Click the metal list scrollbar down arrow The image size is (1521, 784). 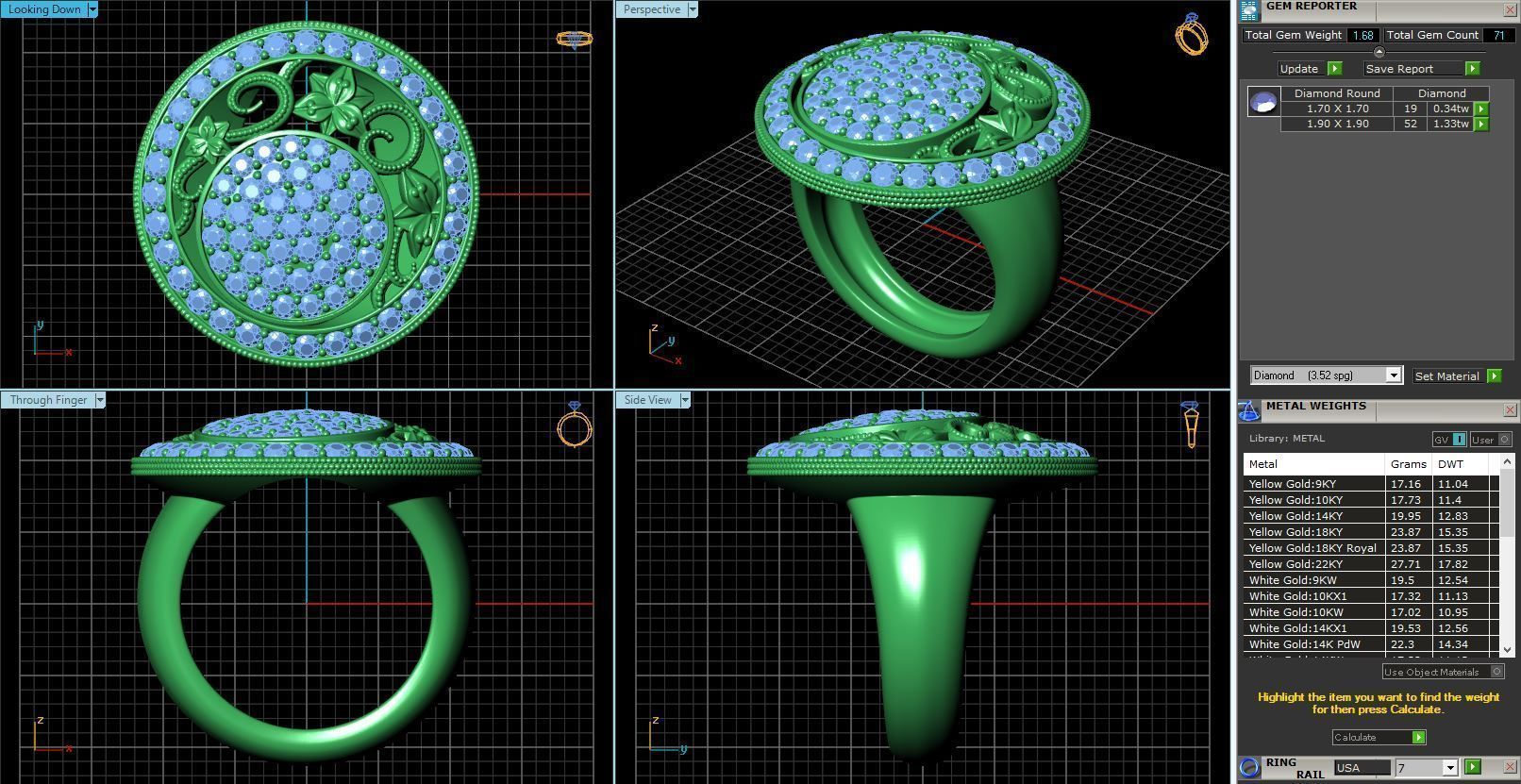pos(1507,649)
